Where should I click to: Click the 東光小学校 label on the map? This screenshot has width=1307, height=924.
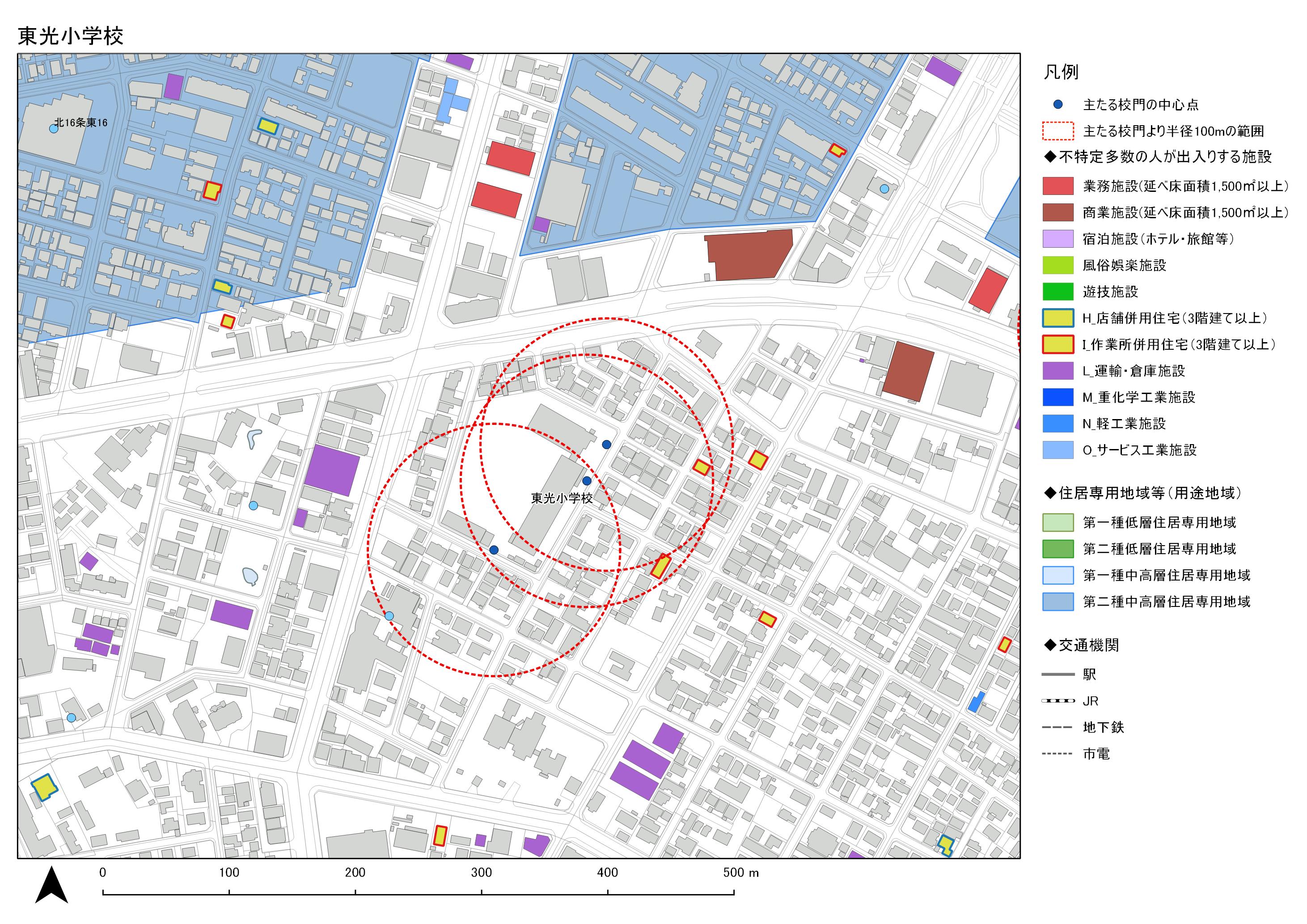[x=562, y=498]
